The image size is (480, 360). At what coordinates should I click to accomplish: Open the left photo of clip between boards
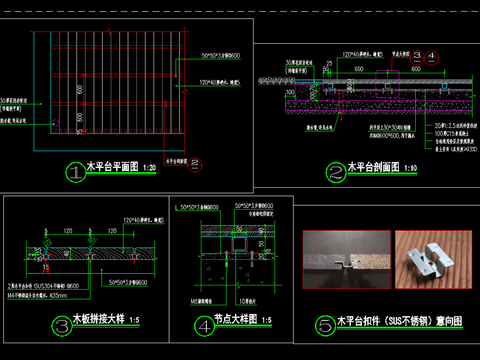click(347, 259)
